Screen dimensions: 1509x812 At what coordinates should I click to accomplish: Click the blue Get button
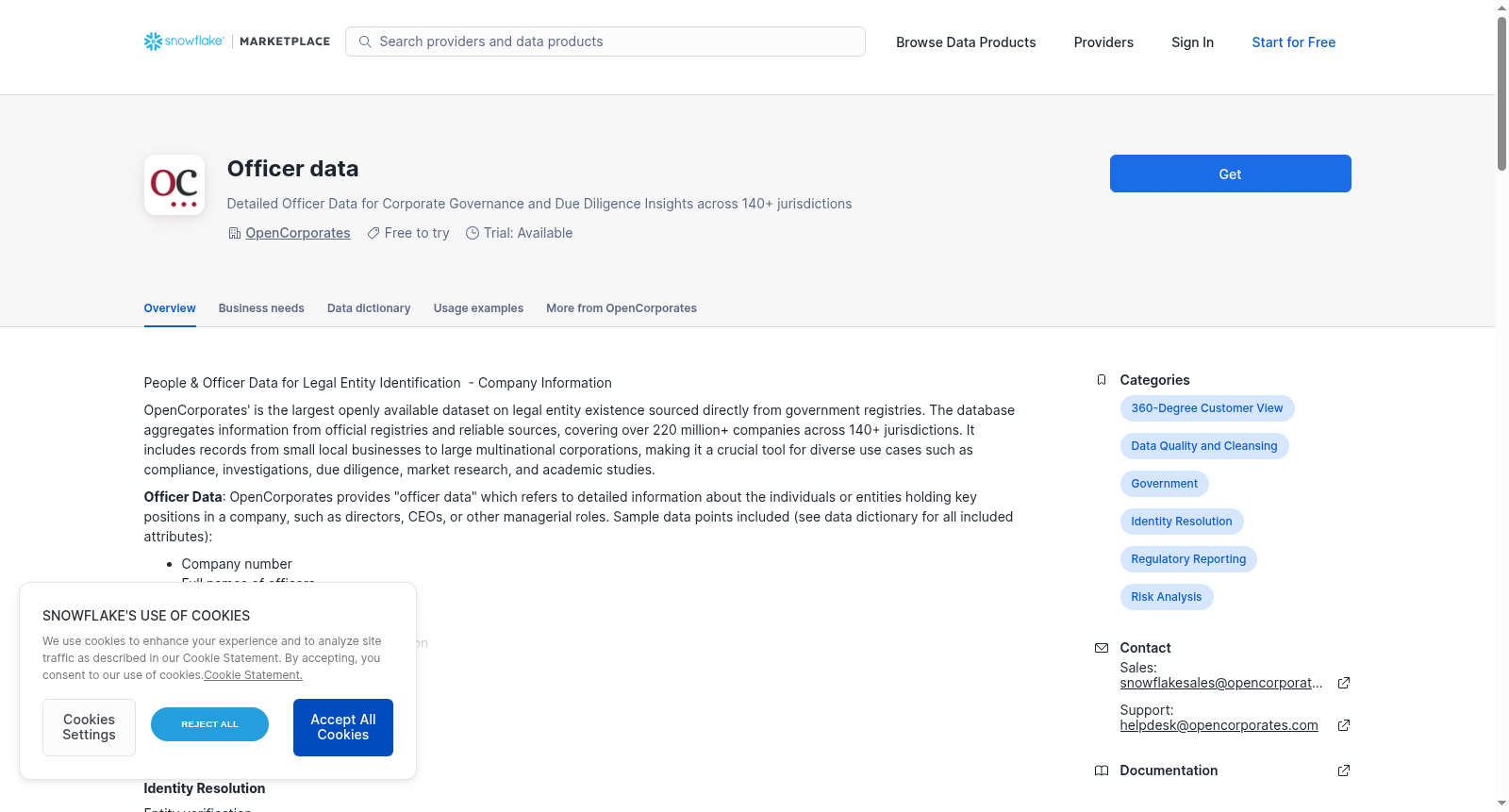coord(1230,174)
